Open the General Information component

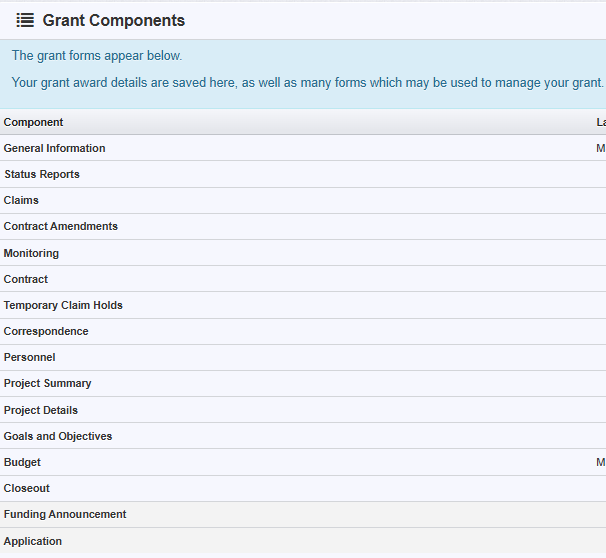(54, 148)
